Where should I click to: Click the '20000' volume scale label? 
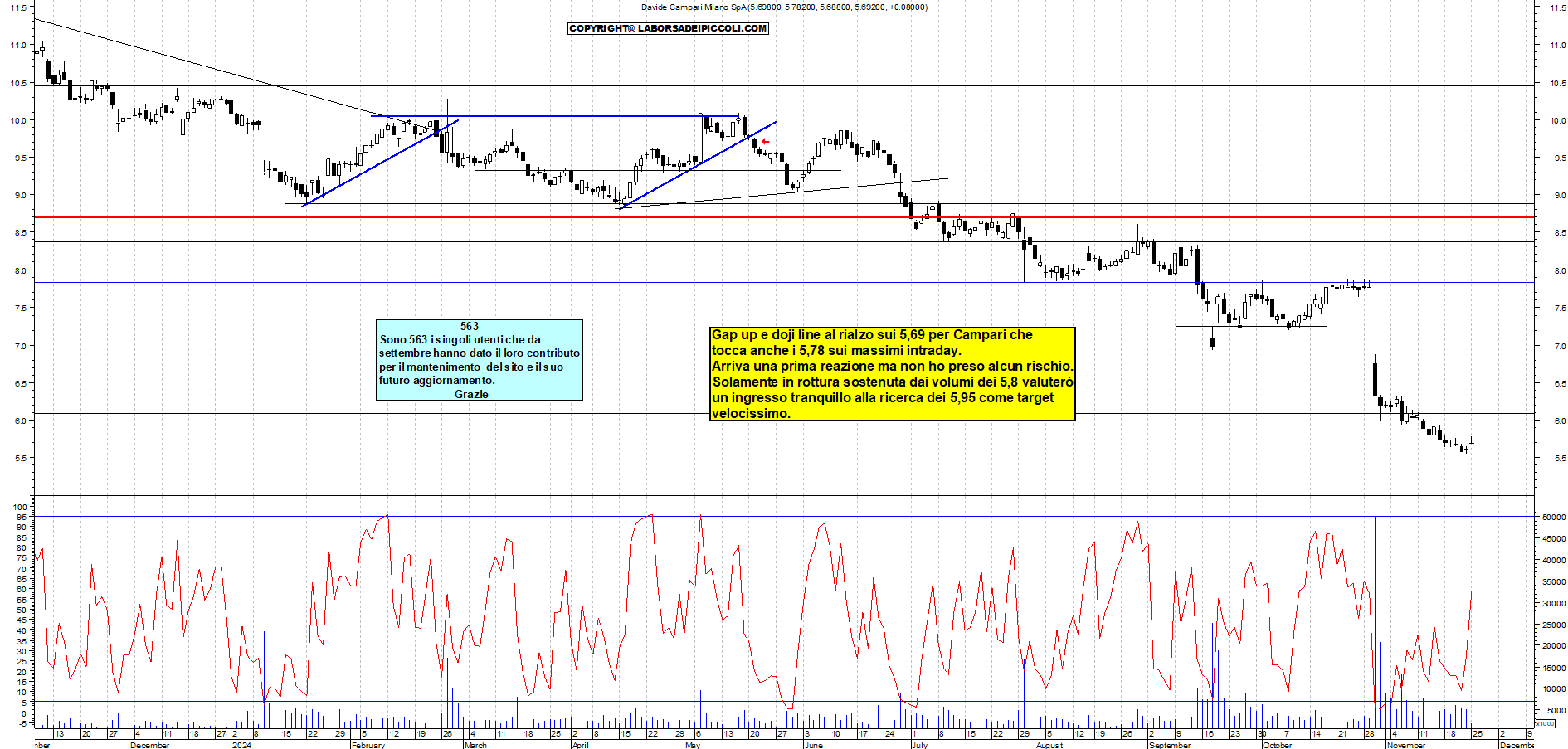(x=1554, y=645)
